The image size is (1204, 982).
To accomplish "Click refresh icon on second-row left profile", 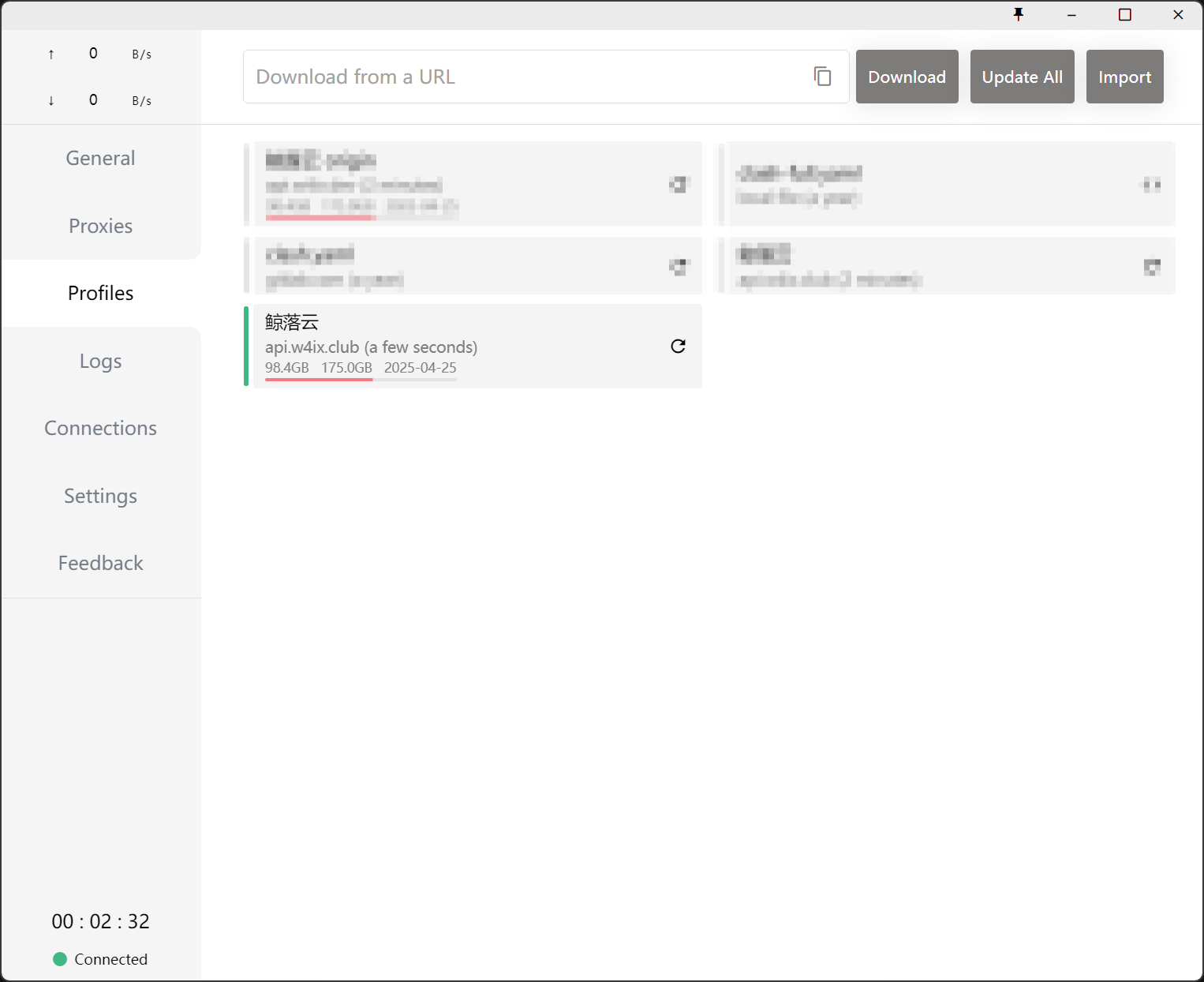I will click(678, 266).
